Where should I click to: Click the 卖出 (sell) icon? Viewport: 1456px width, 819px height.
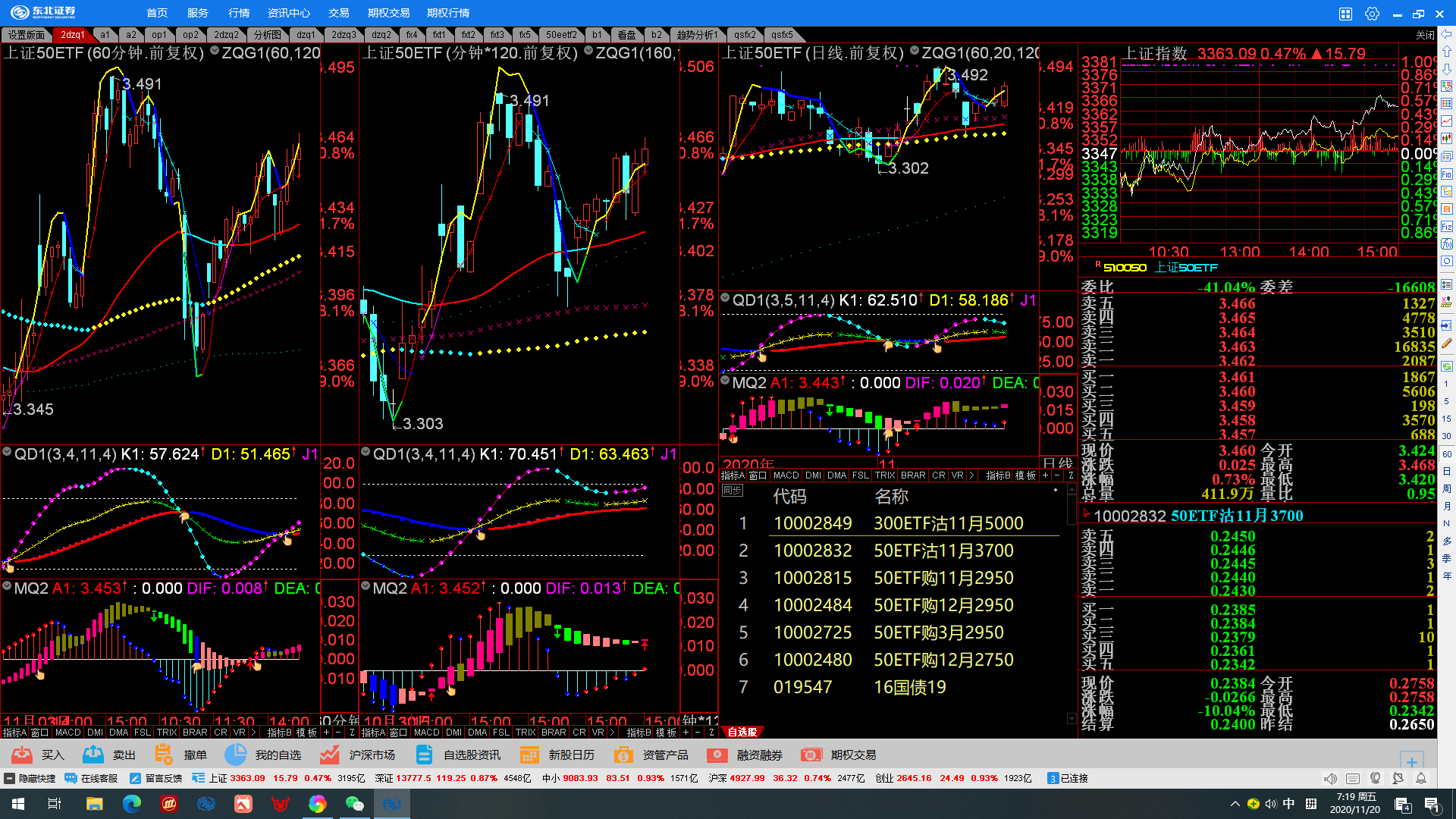(93, 755)
